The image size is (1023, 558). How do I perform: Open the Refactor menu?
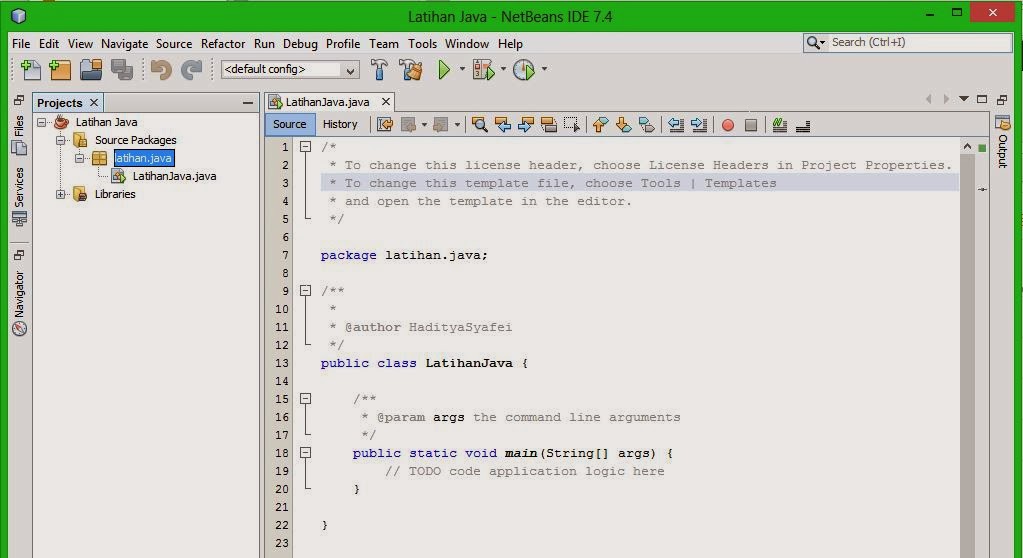tap(223, 44)
